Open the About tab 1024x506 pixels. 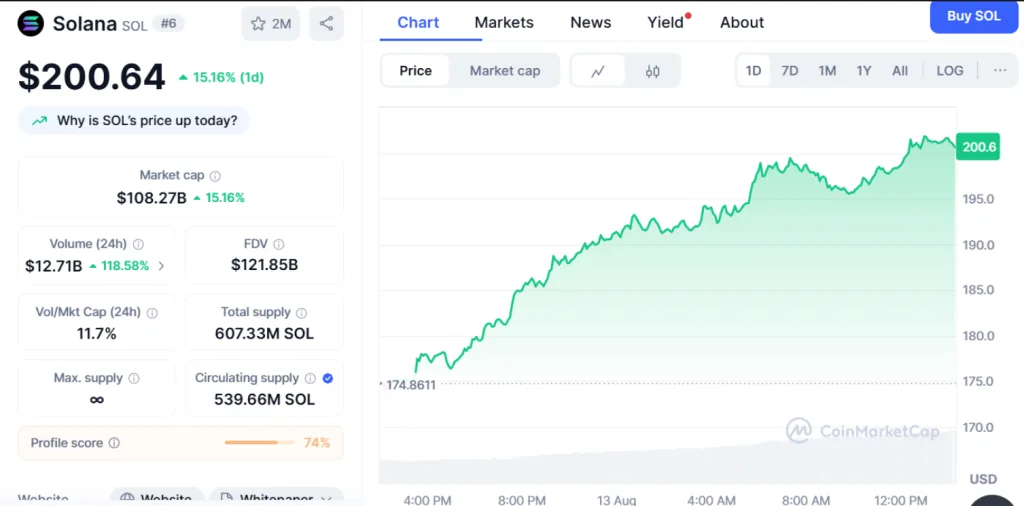coord(742,22)
